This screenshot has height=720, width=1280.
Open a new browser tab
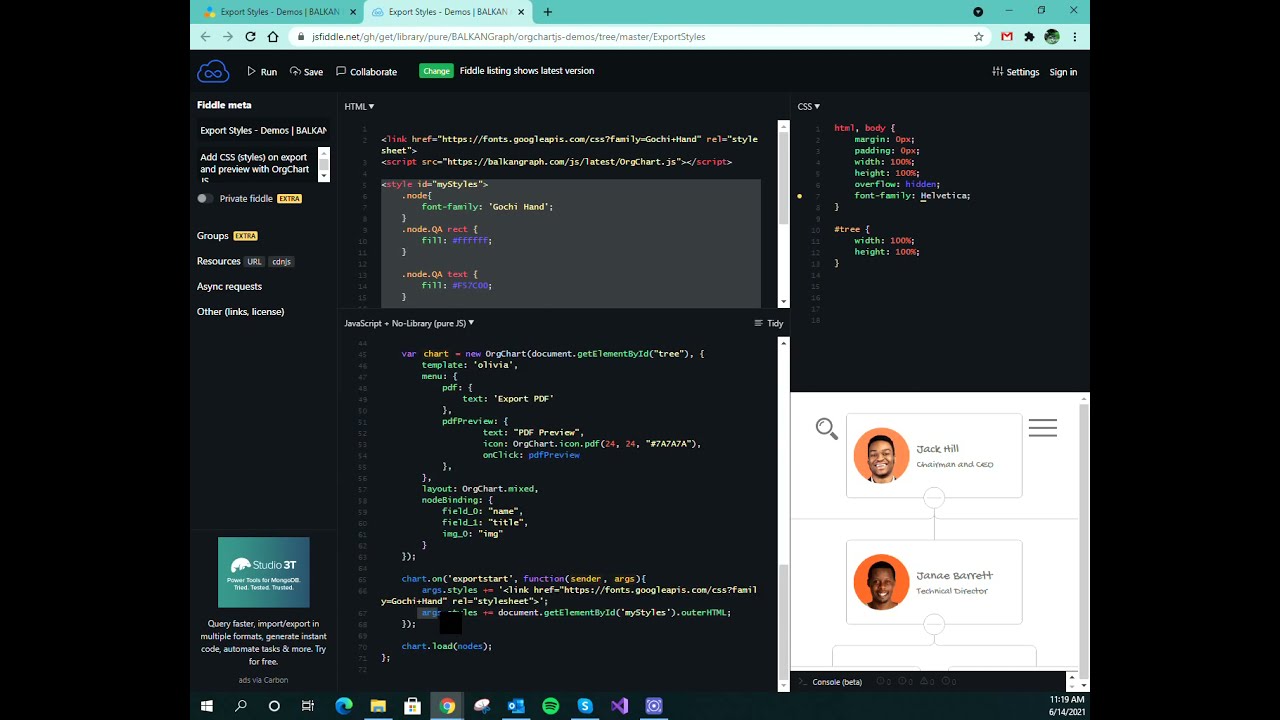[x=548, y=12]
